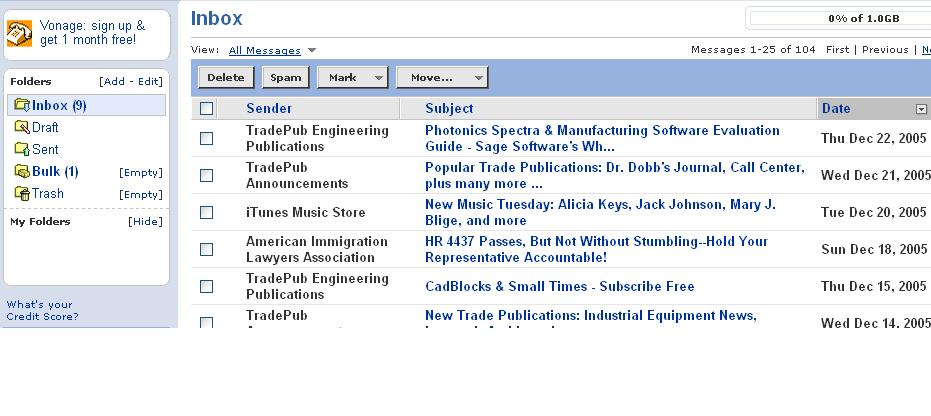Click the Date column sort arrow icon

pyautogui.click(x=921, y=109)
